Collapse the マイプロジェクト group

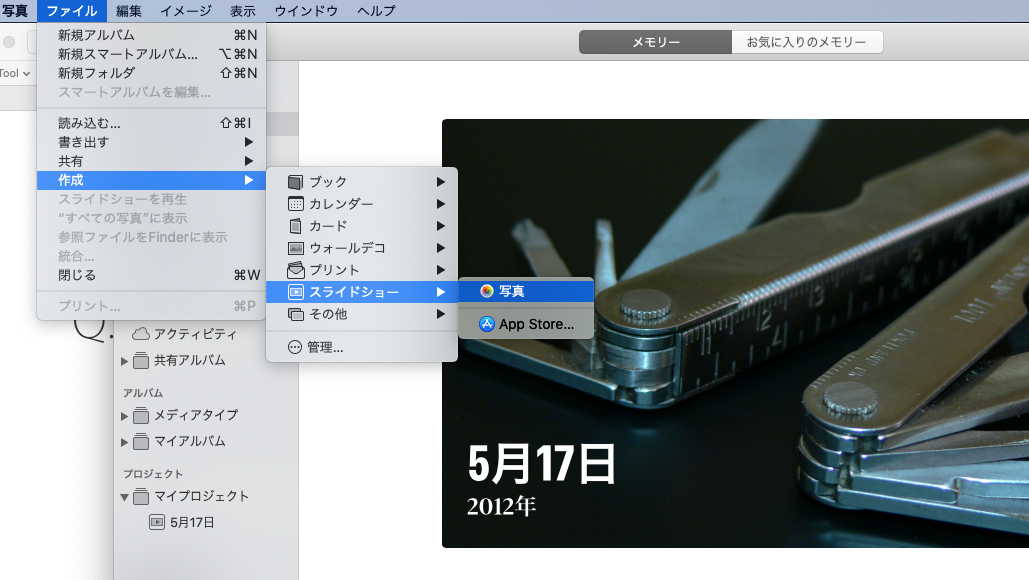point(124,497)
